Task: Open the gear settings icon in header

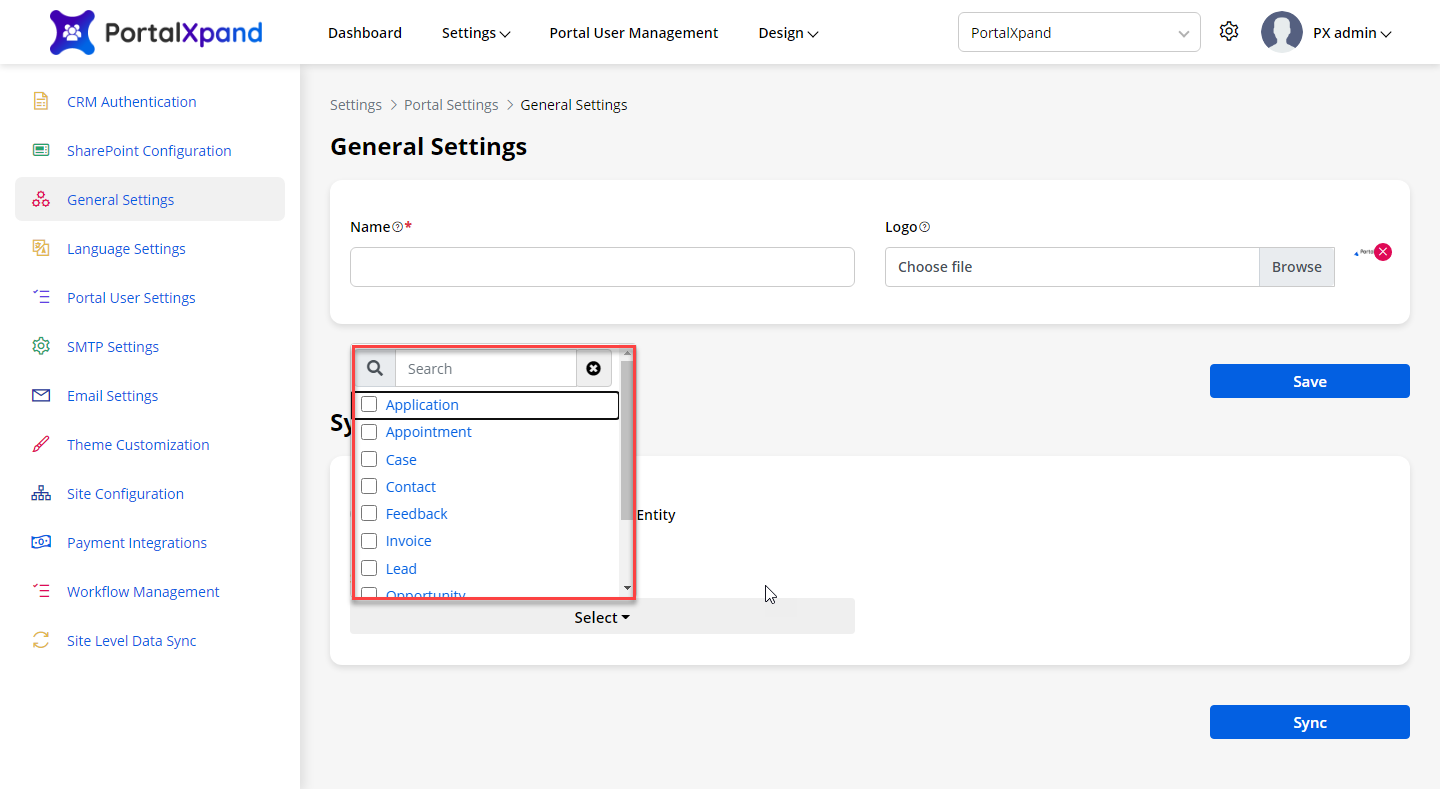Action: point(1229,32)
